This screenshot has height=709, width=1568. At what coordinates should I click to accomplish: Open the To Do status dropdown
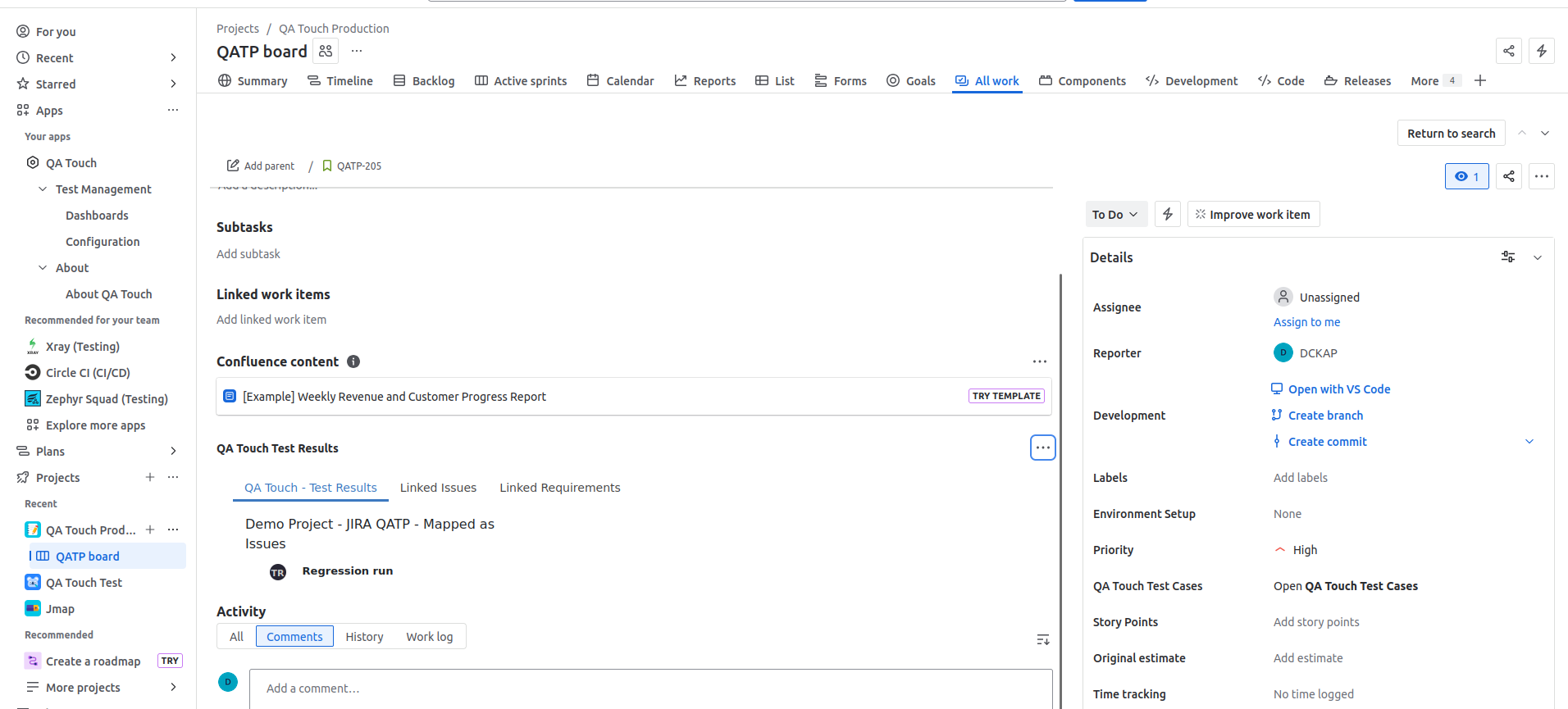1115,214
